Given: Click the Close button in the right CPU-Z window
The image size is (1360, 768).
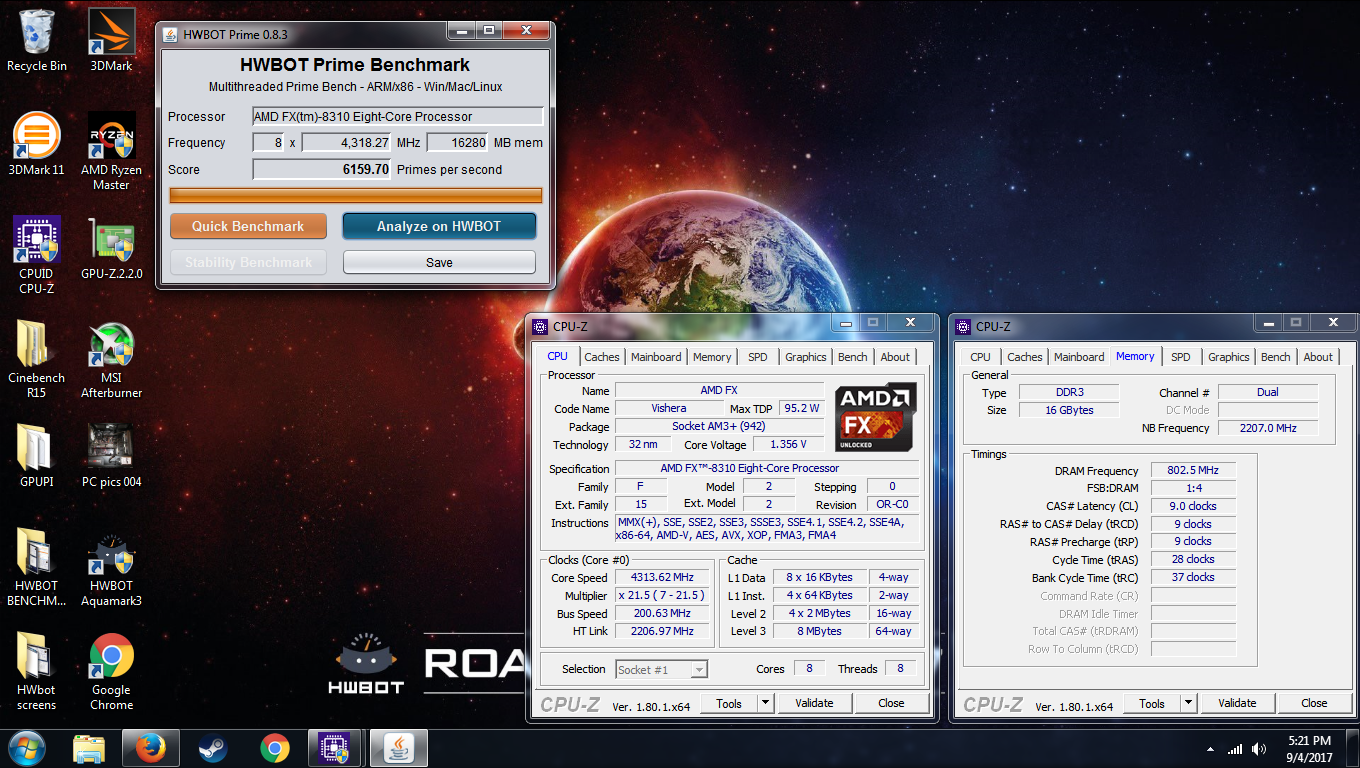Looking at the screenshot, I should 1314,704.
